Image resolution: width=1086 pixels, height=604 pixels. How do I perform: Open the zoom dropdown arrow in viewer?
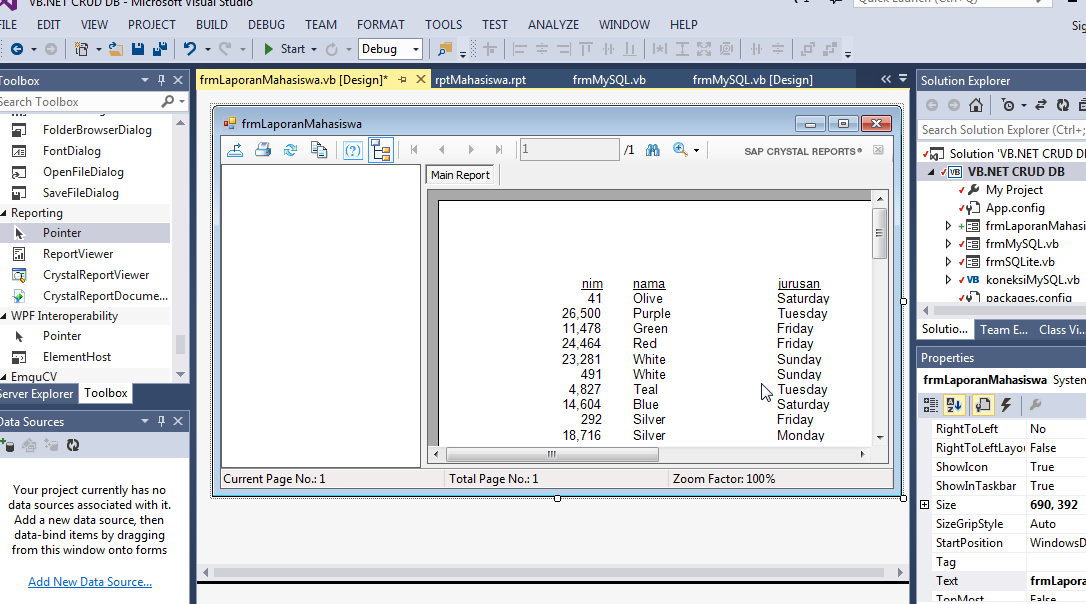tap(696, 150)
